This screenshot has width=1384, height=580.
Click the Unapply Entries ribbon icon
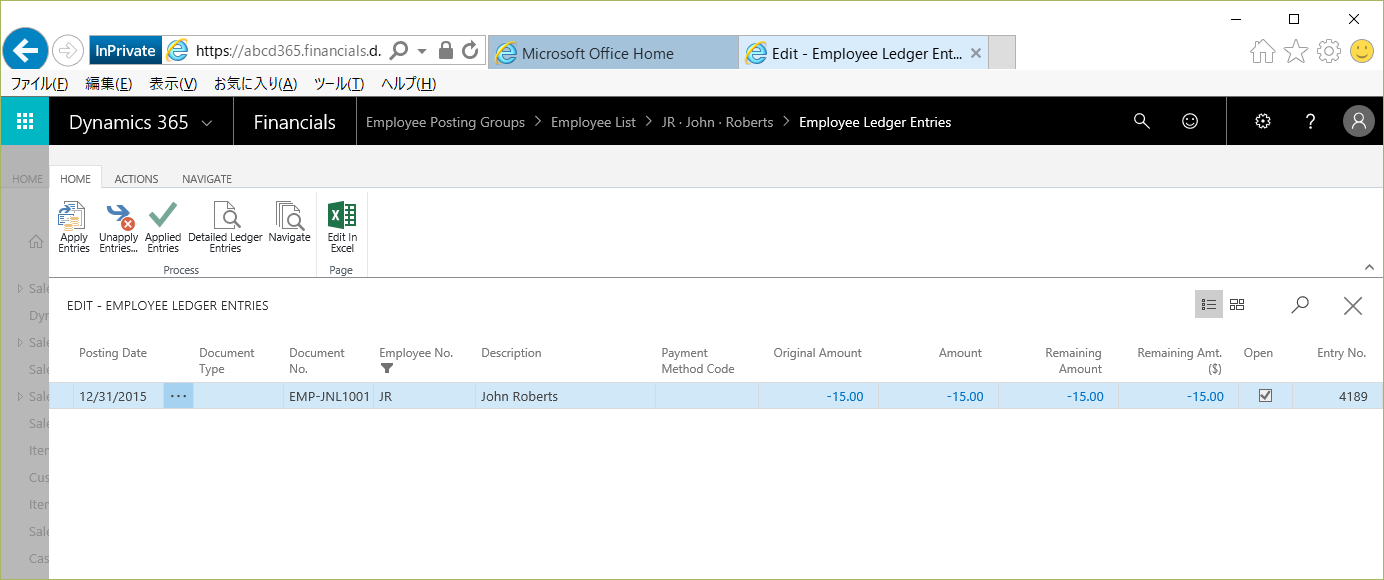tap(119, 227)
